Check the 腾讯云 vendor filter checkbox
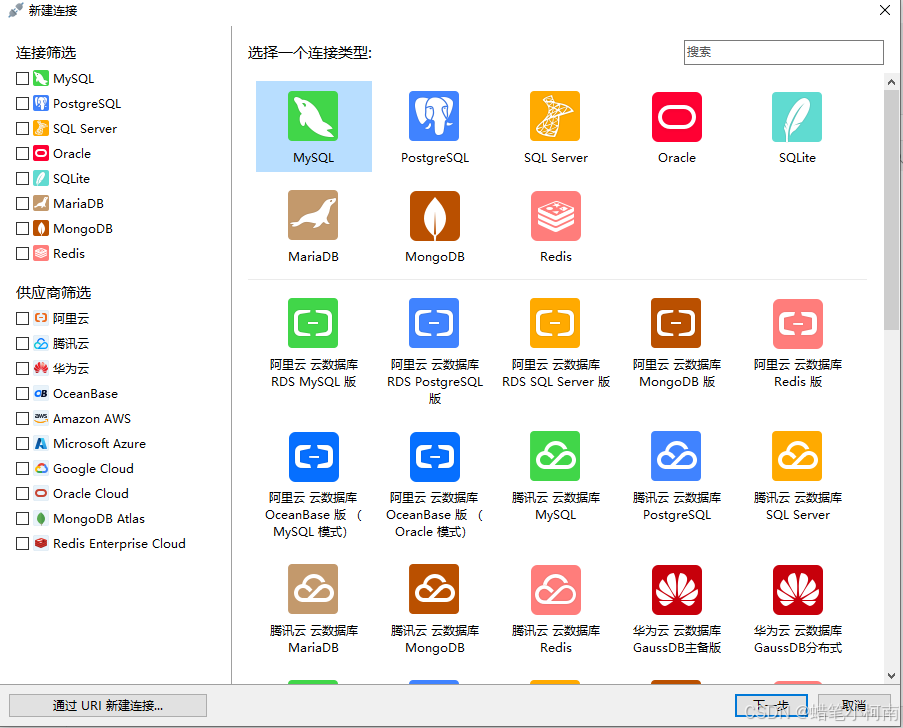 pos(22,343)
